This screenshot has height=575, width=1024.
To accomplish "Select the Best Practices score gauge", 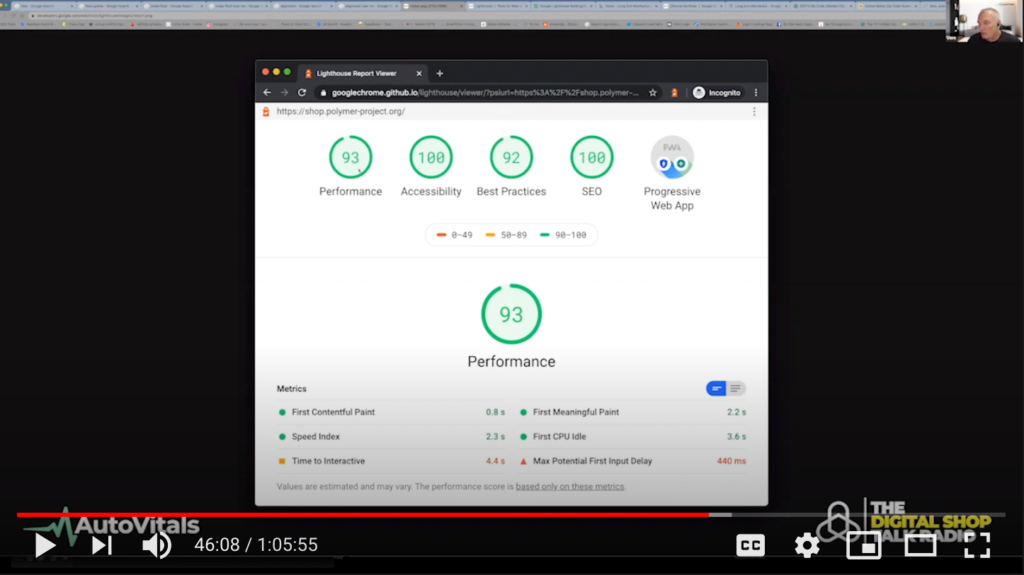I will [x=511, y=158].
